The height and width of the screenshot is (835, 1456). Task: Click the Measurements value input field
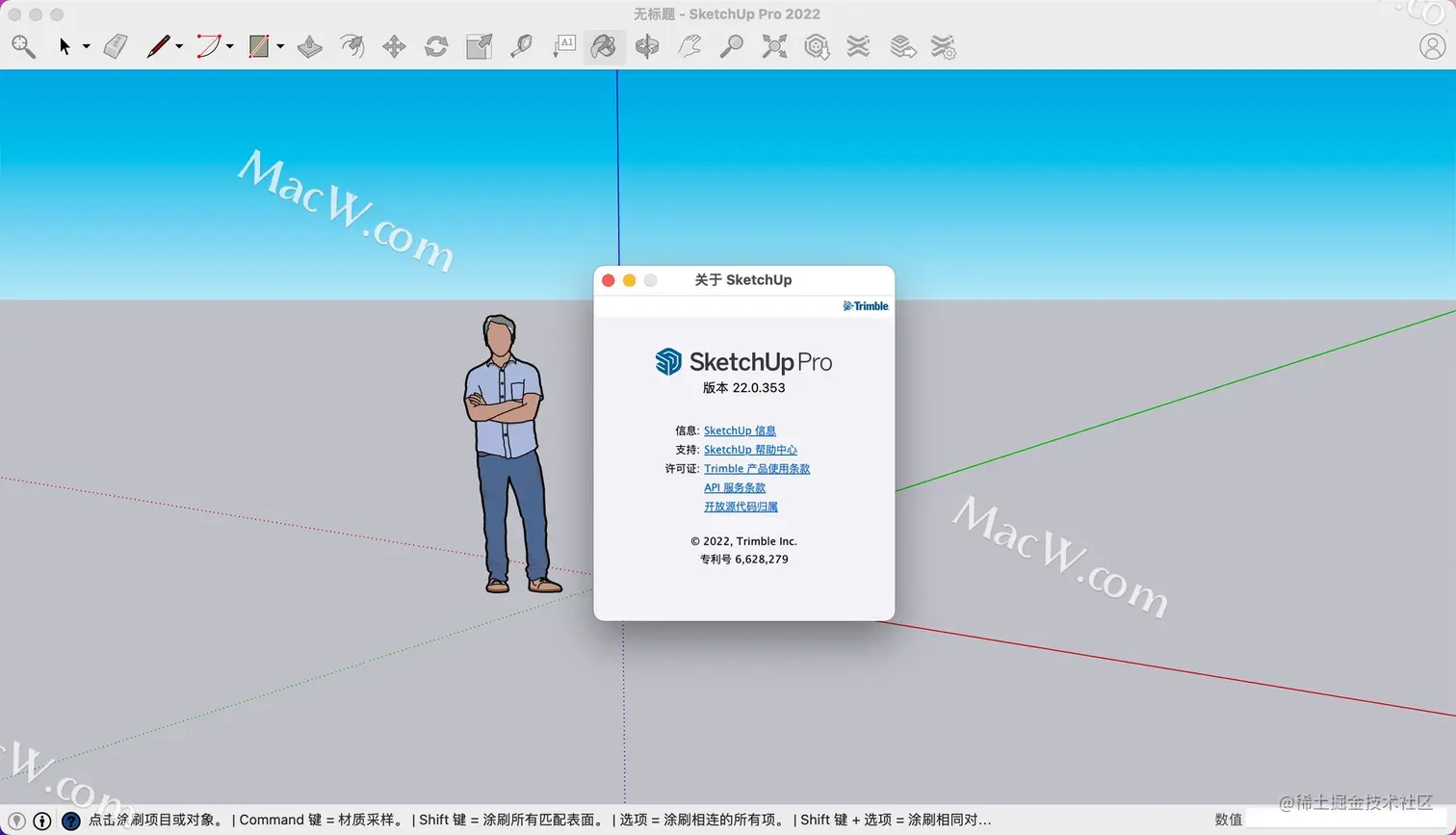[1348, 820]
